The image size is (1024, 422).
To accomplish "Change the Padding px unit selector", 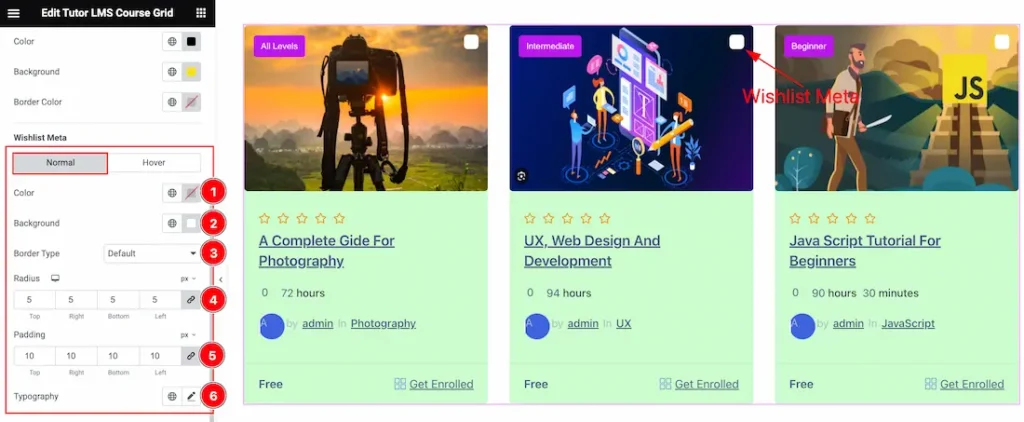I will point(189,335).
